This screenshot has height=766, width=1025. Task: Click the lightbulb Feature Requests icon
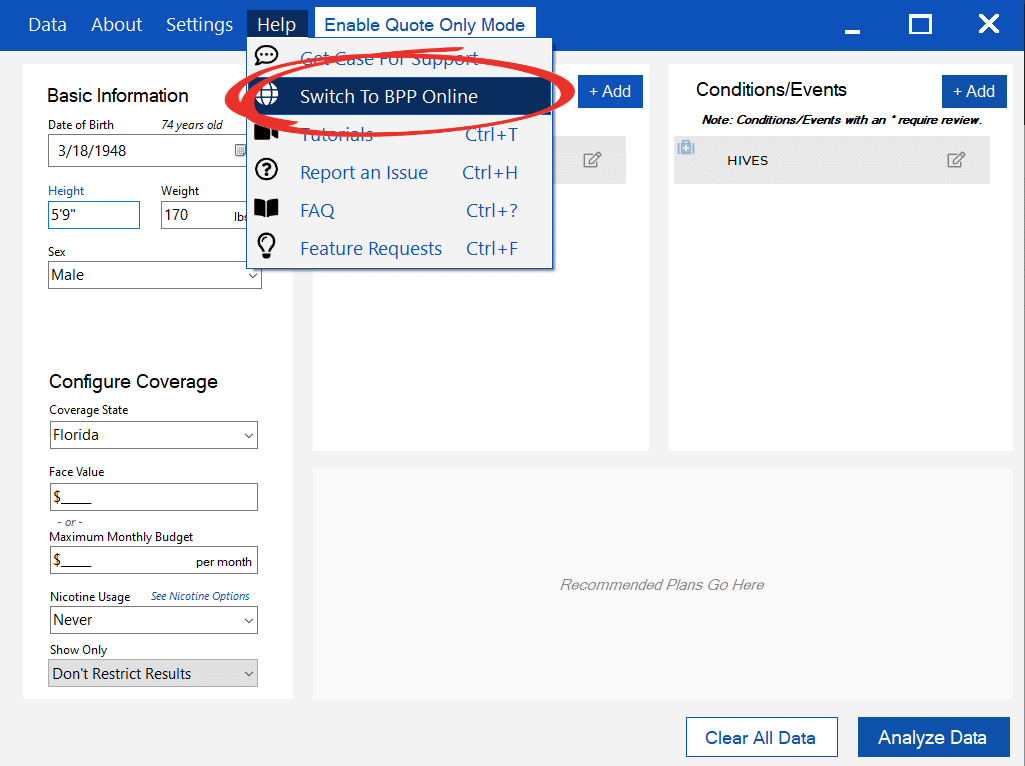pos(267,247)
